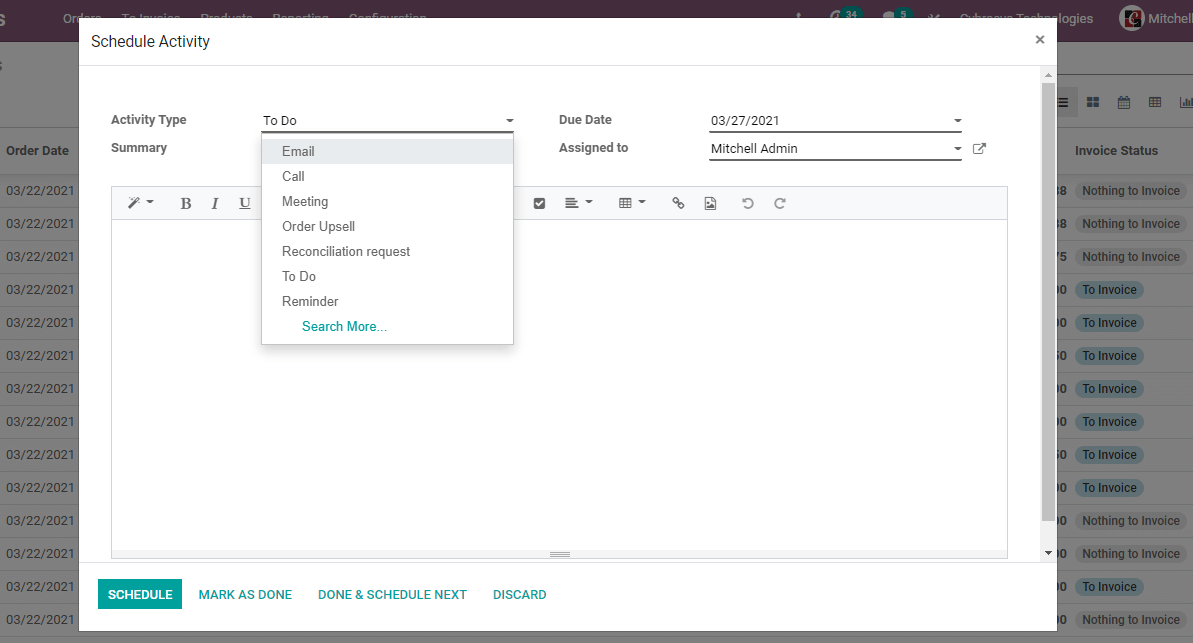1193x643 pixels.
Task: Select Email activity type
Action: (387, 151)
